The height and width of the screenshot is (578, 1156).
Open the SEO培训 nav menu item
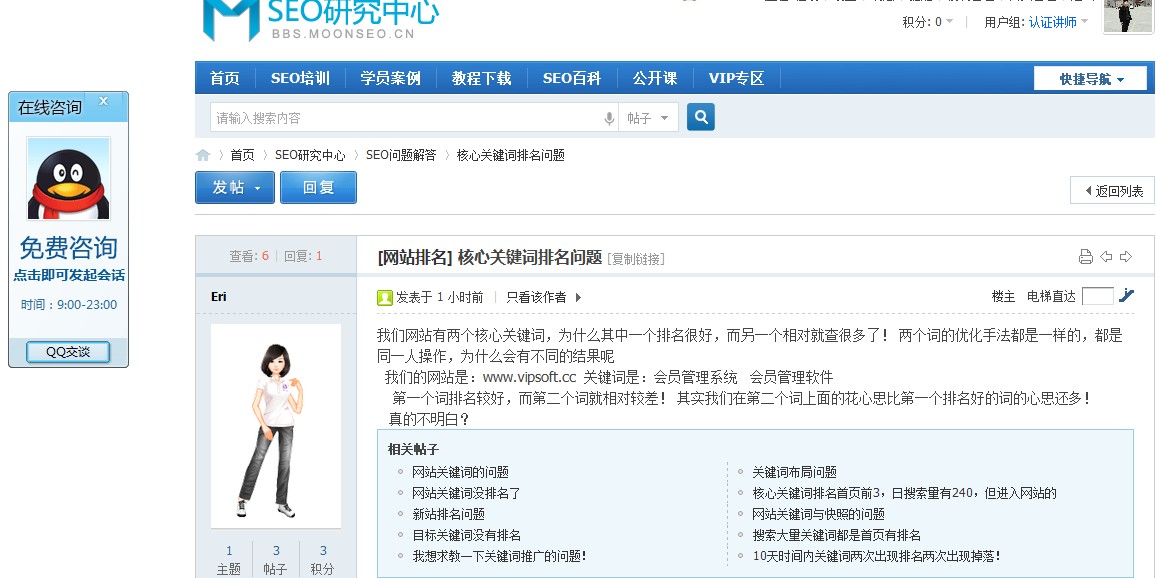(299, 78)
